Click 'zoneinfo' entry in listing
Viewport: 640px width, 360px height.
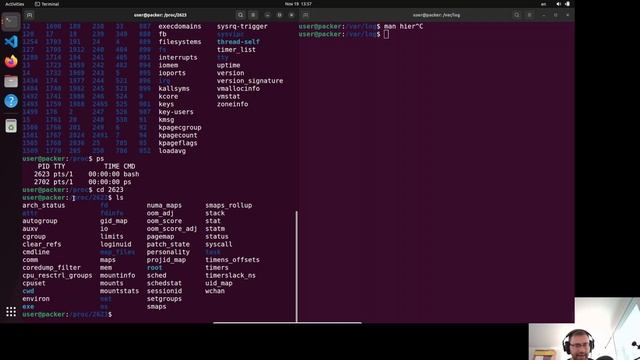(x=232, y=104)
